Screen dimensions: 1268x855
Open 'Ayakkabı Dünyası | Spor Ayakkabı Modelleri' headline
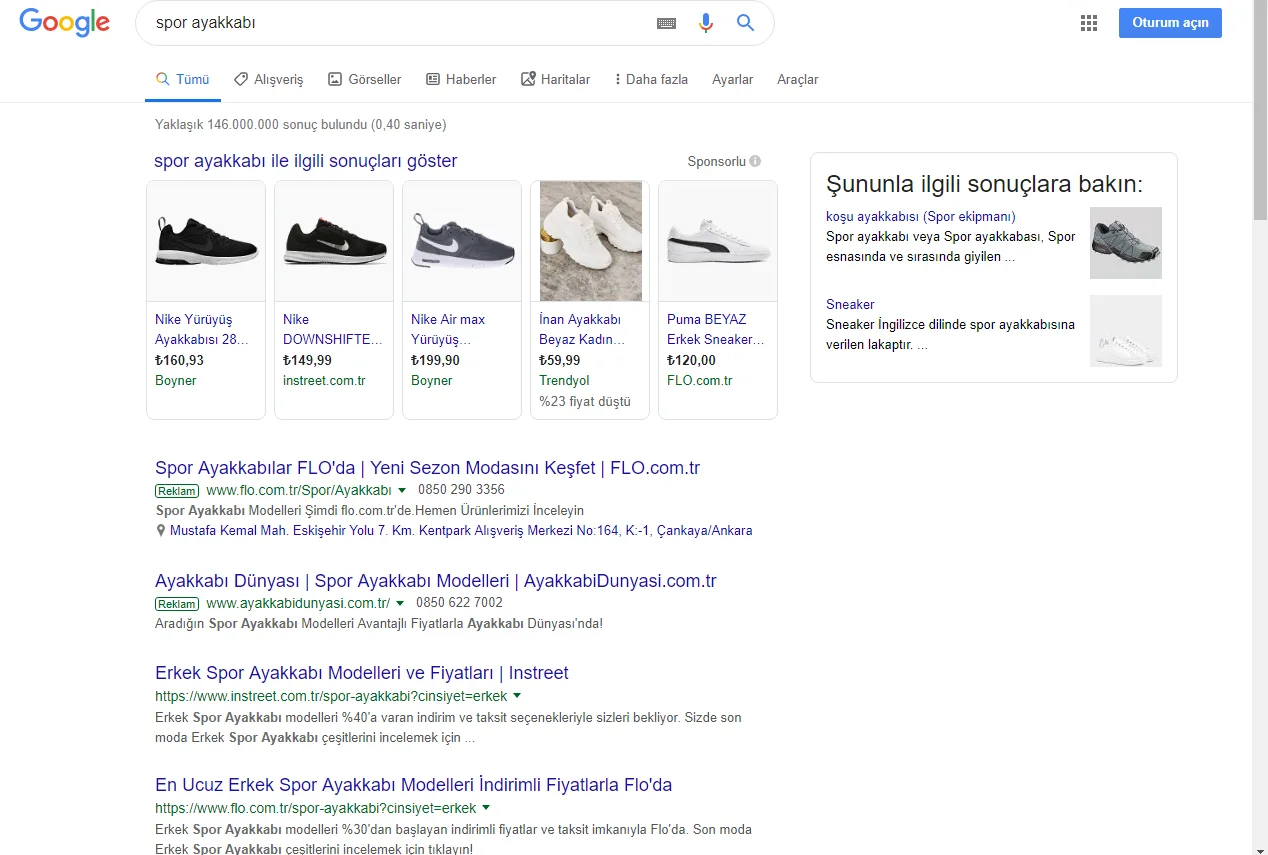(x=436, y=581)
